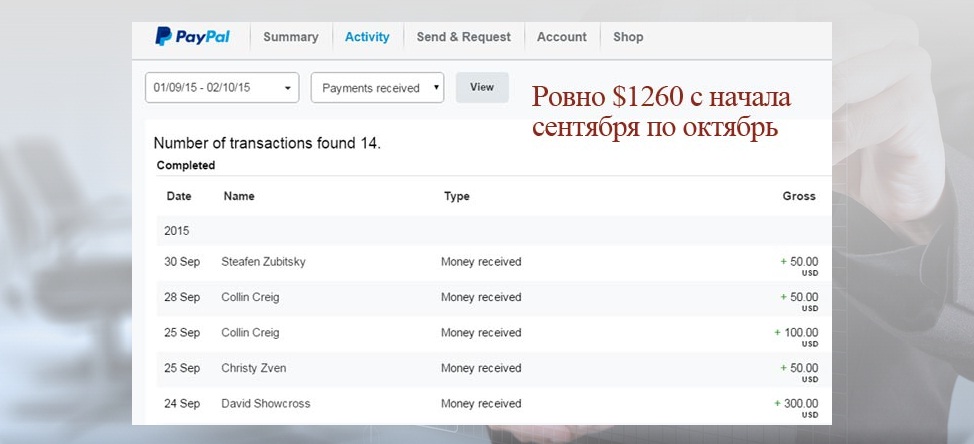The height and width of the screenshot is (444, 974).
Task: Open Steafen Zubitsky transaction from 30 Sep
Action: [x=263, y=262]
